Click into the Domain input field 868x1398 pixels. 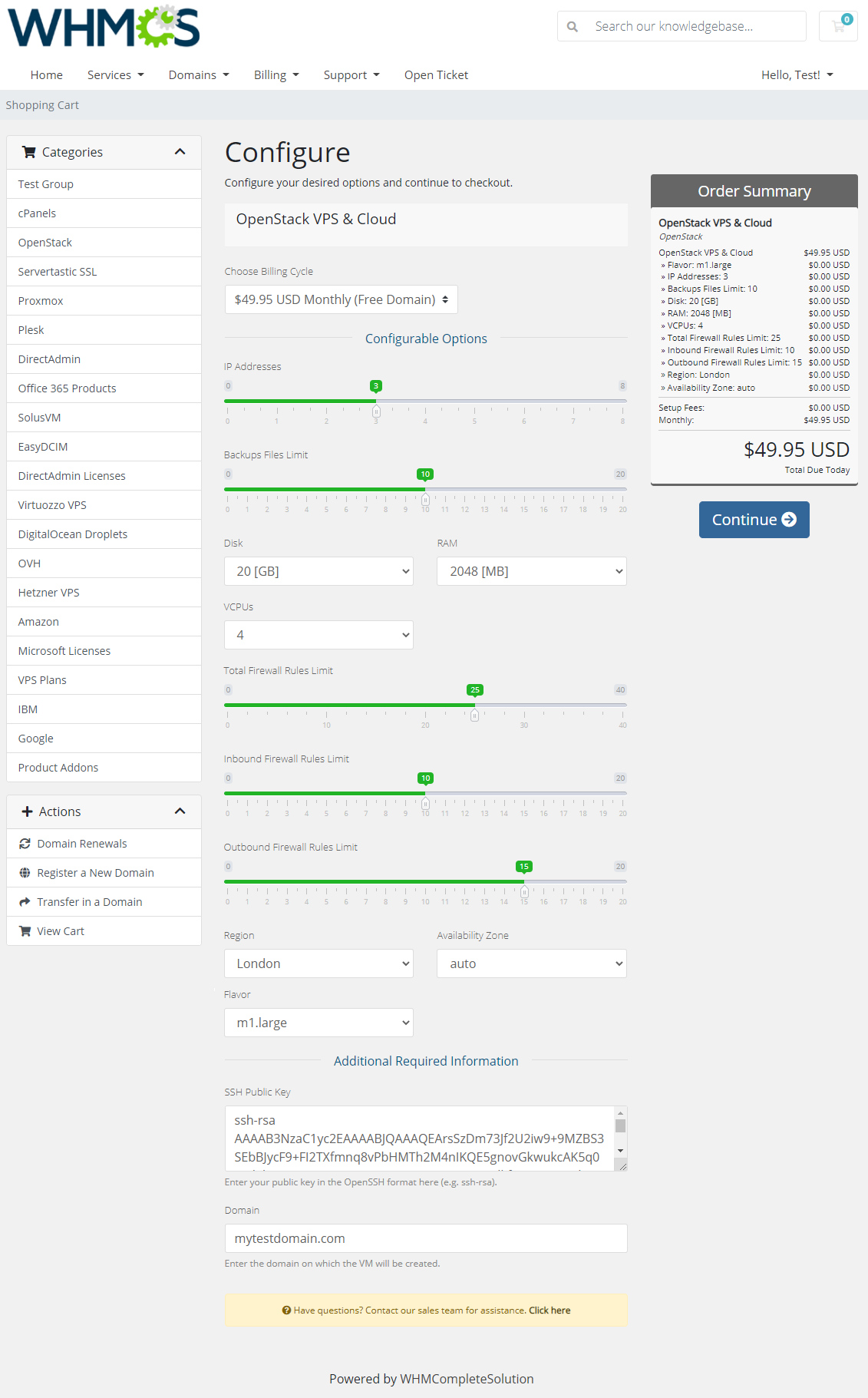[x=426, y=1238]
